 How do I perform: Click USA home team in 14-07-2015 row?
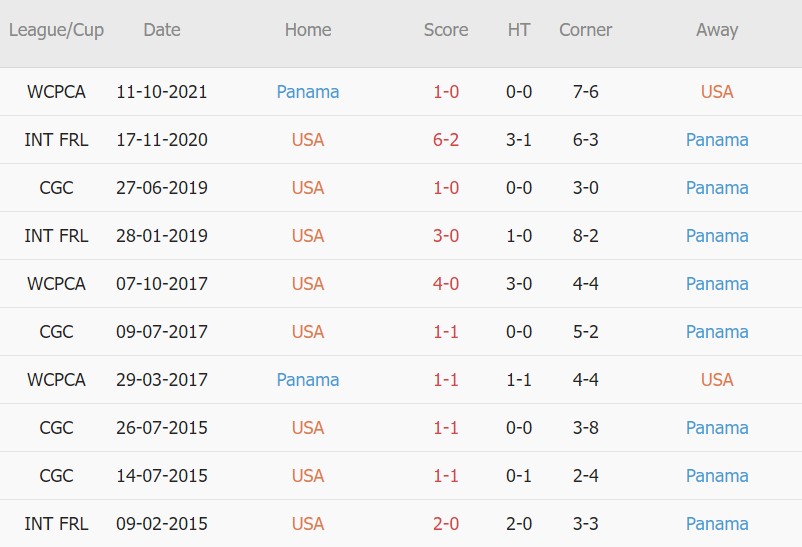tap(308, 476)
